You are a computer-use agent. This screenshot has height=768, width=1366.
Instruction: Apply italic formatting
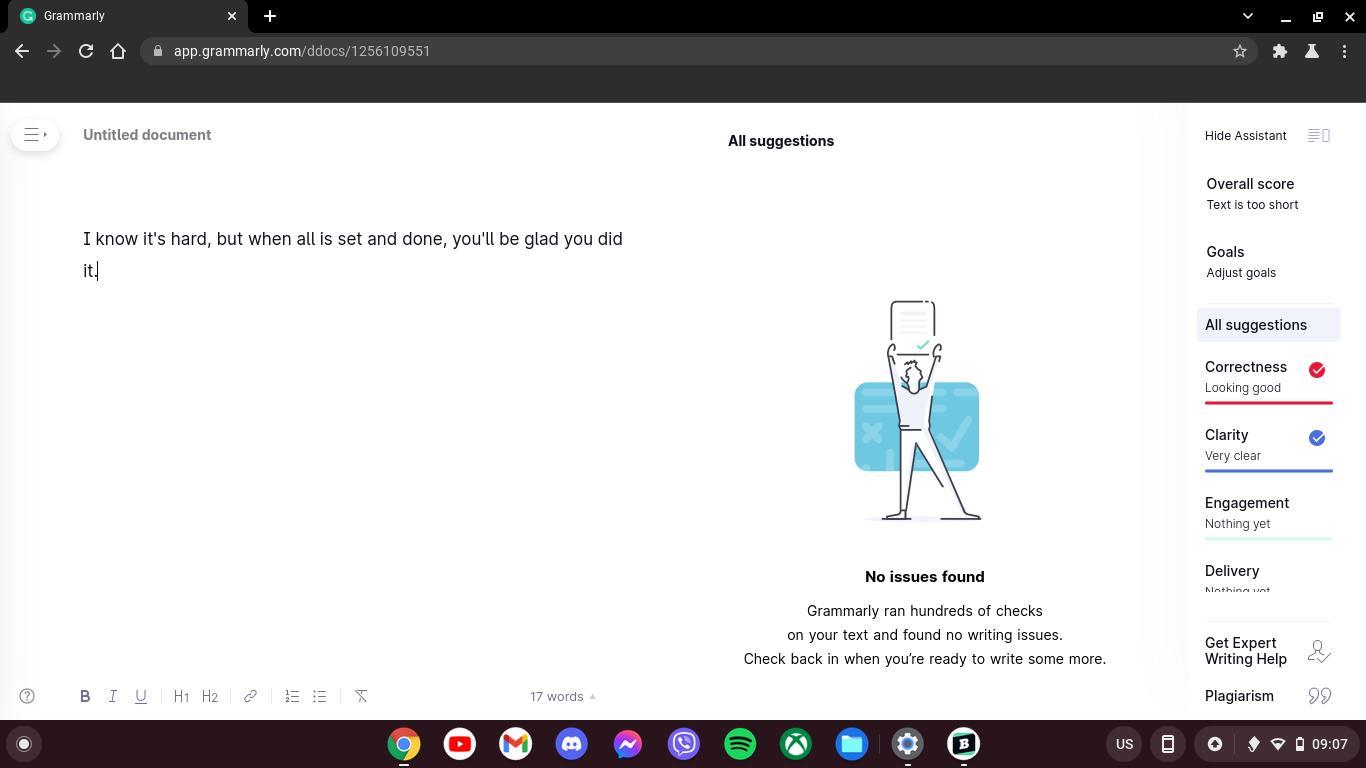point(113,696)
